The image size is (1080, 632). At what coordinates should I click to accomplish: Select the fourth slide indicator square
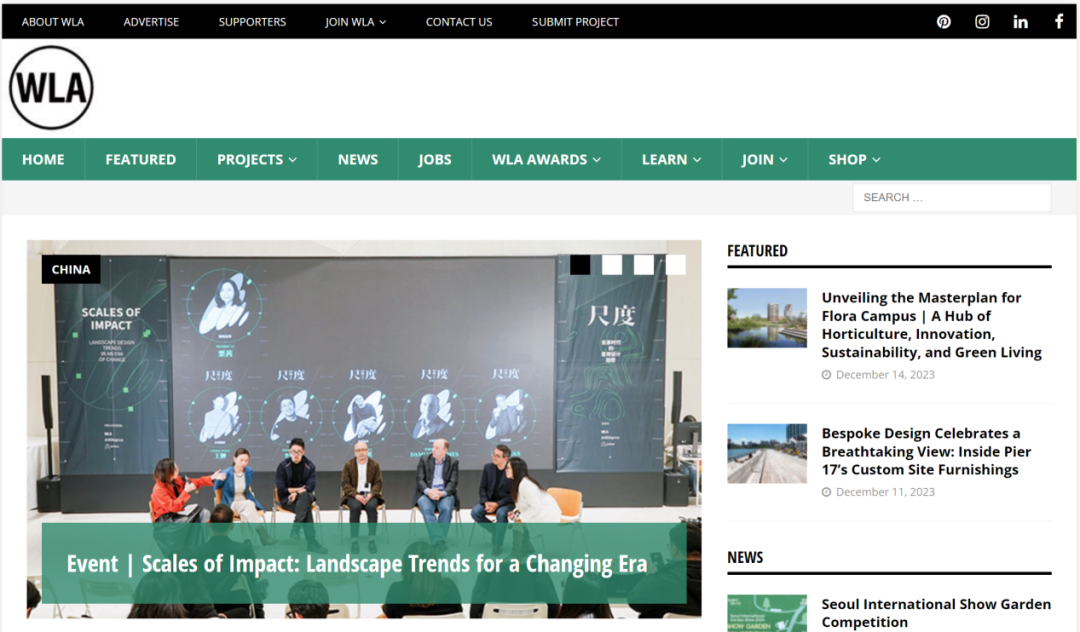676,265
